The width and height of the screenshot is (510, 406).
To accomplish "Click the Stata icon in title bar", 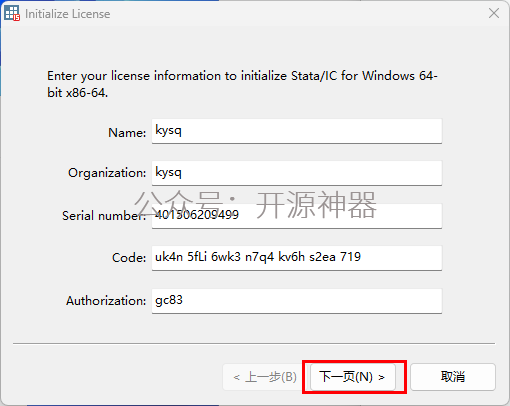I will 12,13.
